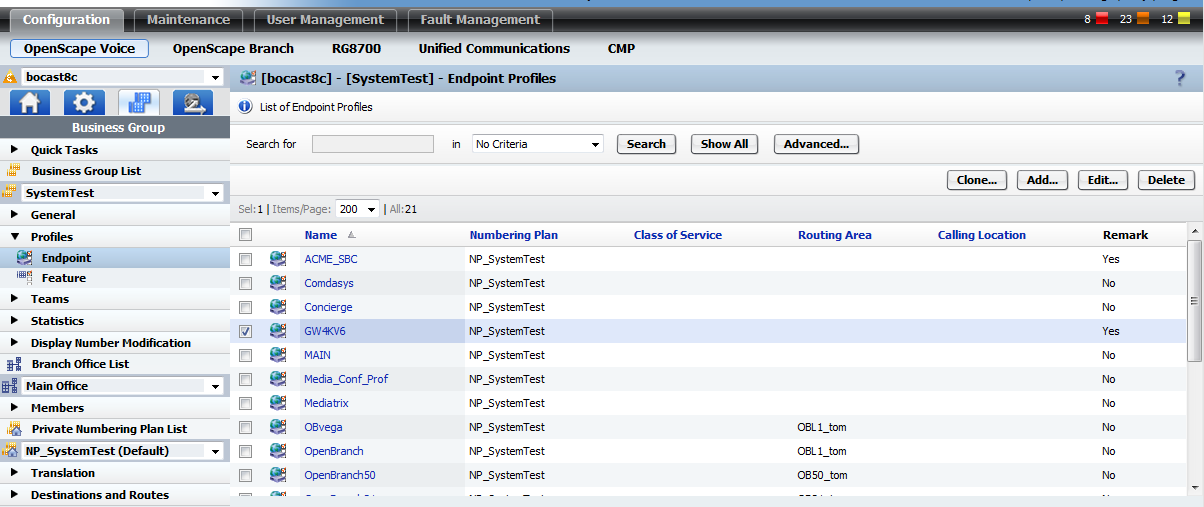Click the page title endpoint profiles icon
The width and height of the screenshot is (1204, 507).
pyautogui.click(x=248, y=78)
